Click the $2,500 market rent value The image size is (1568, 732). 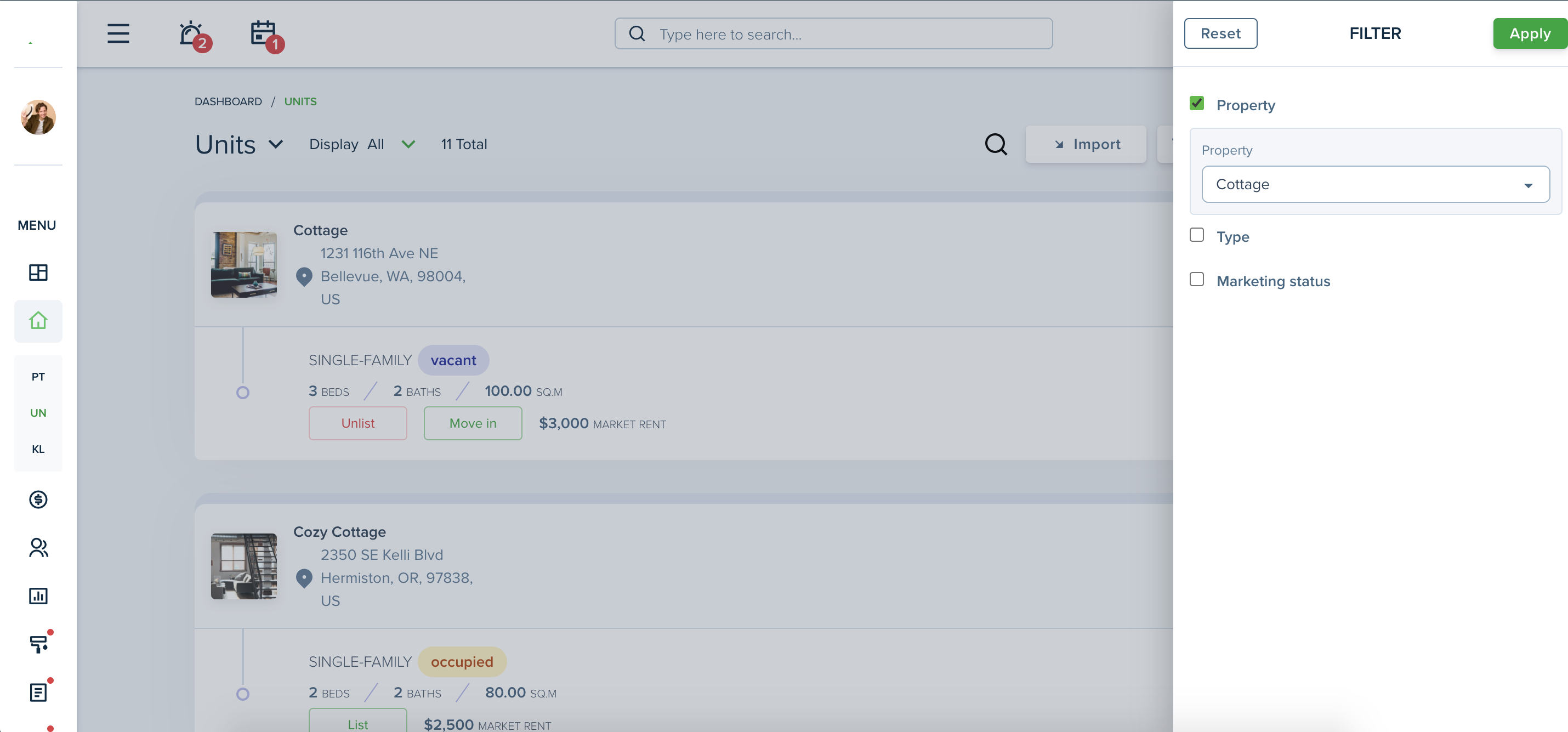pos(448,724)
